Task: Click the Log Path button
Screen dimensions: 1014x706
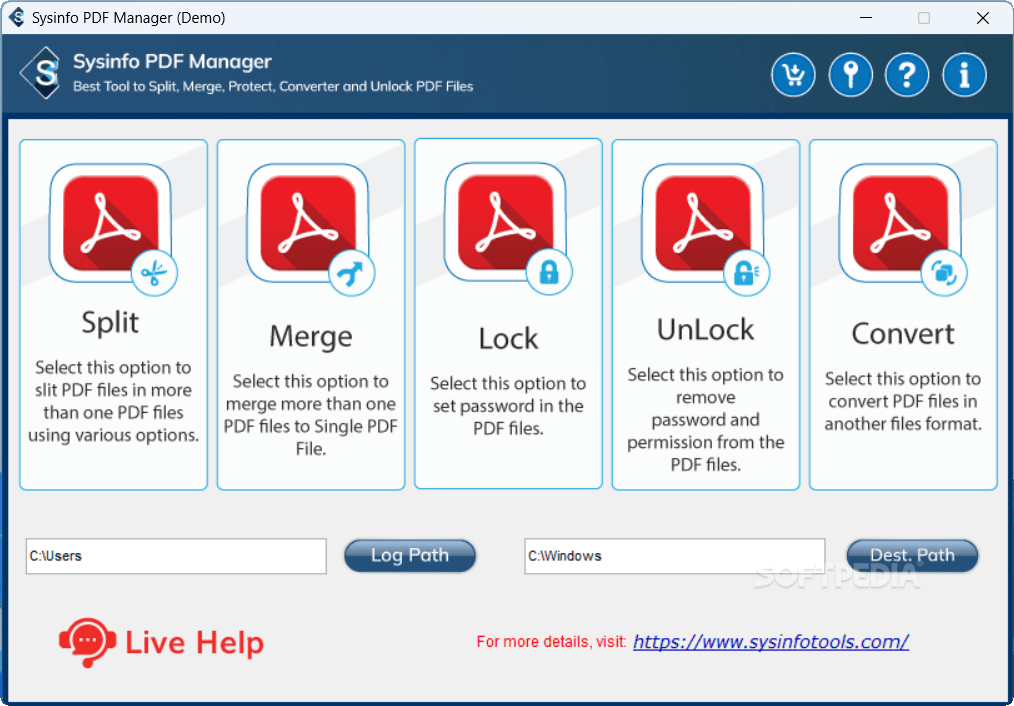Action: 410,555
